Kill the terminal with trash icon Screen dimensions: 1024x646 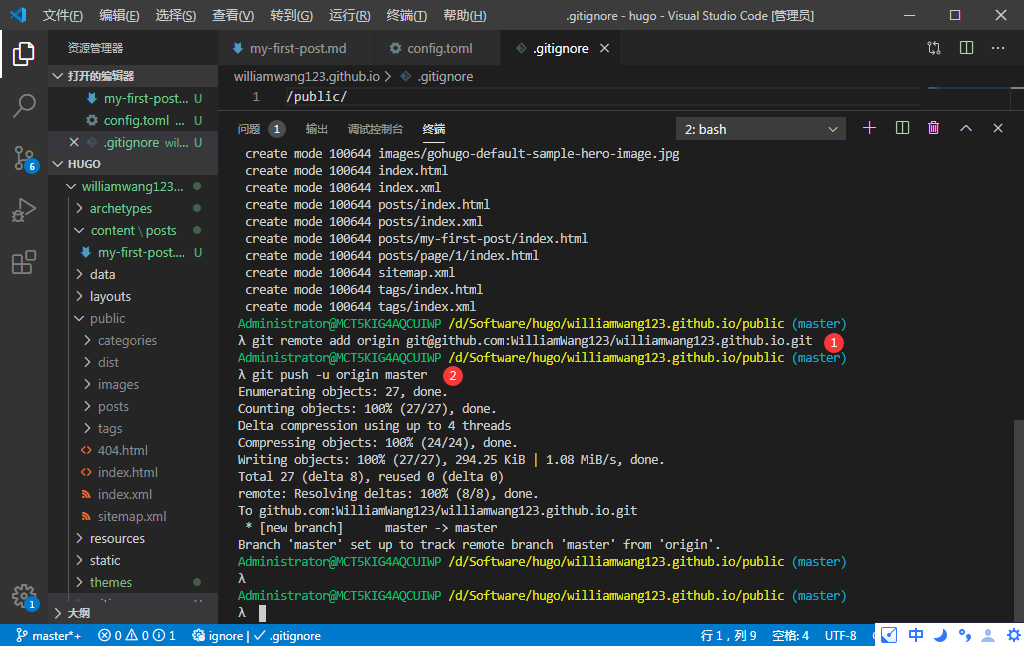(933, 128)
